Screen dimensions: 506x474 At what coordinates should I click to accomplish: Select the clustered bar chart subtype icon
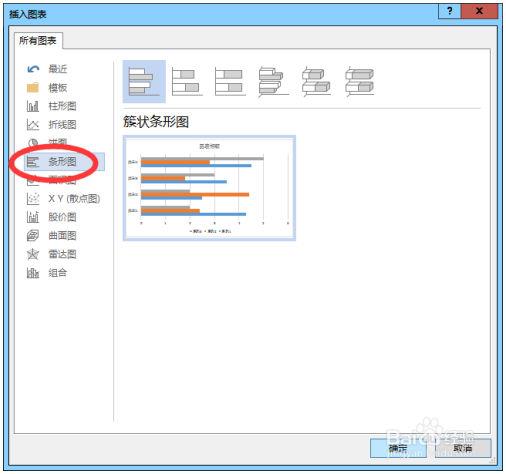pos(144,82)
